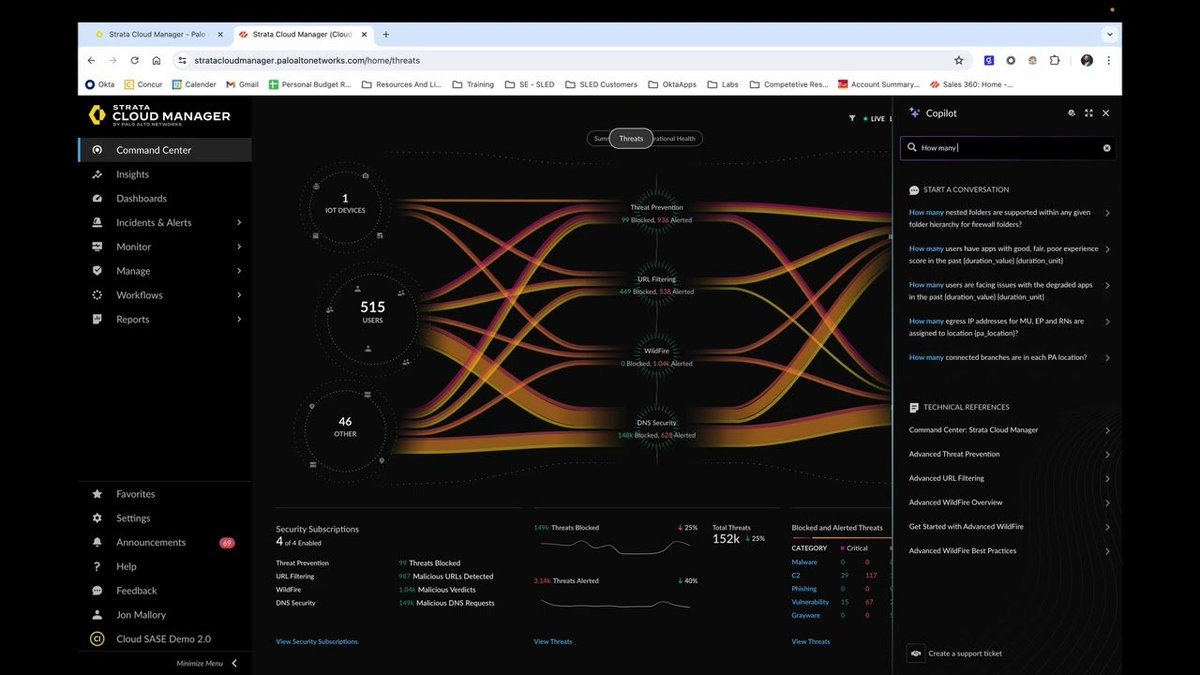The height and width of the screenshot is (675, 1200).
Task: Switch to the Threats tab
Action: coord(631,139)
